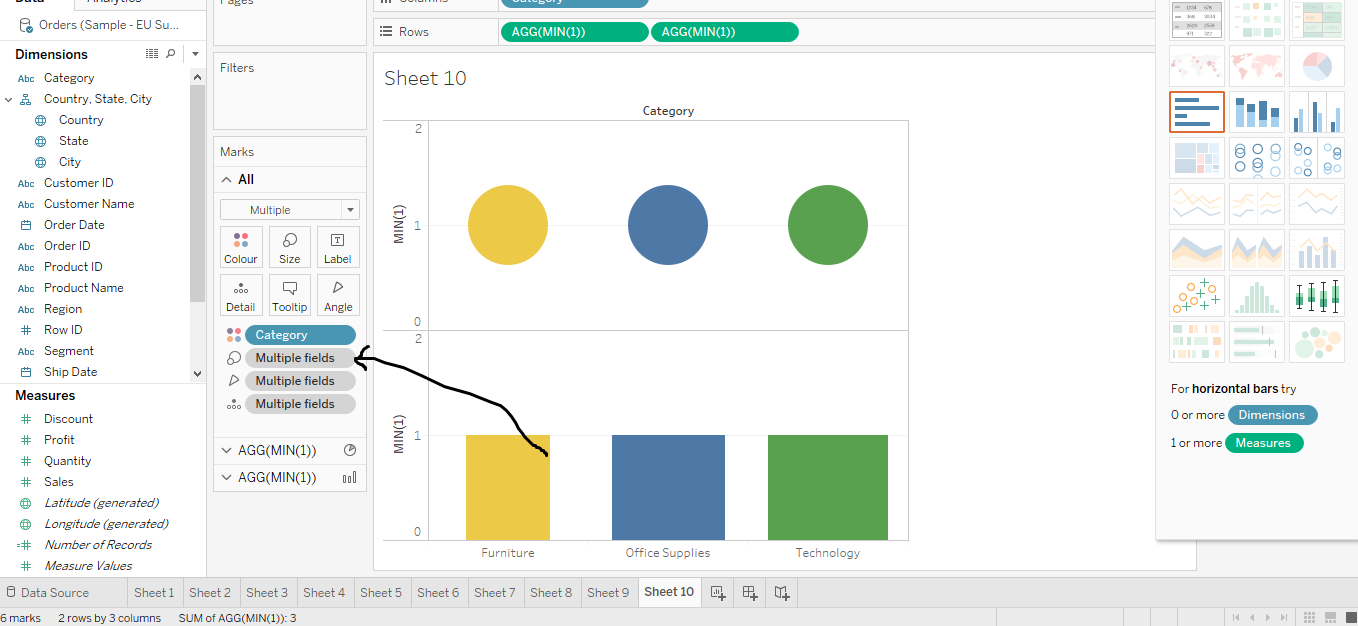Select the green Technology bar
This screenshot has height=626, width=1358.
[x=828, y=487]
